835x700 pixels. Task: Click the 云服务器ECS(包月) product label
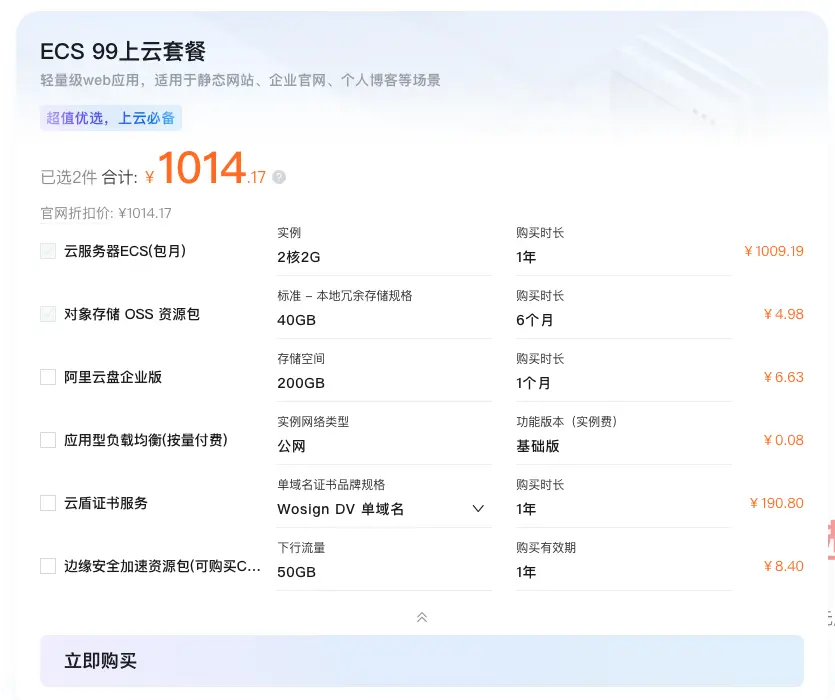coord(125,251)
